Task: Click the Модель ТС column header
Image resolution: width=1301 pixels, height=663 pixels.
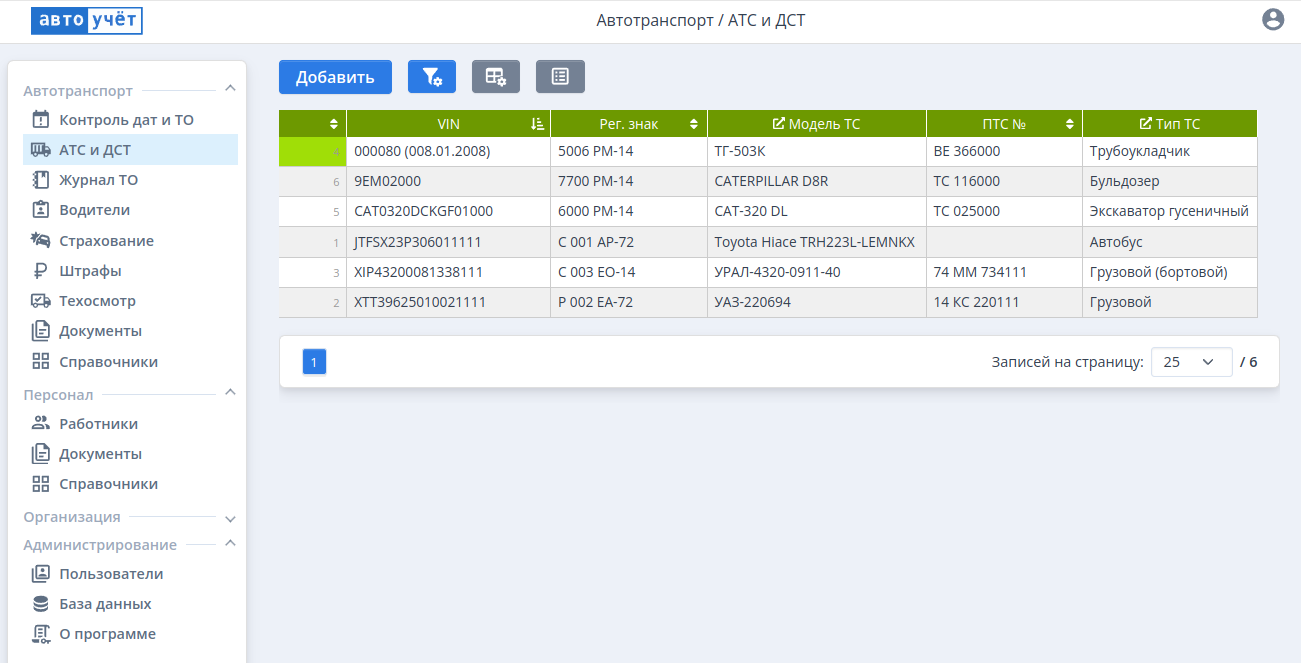Action: point(816,124)
